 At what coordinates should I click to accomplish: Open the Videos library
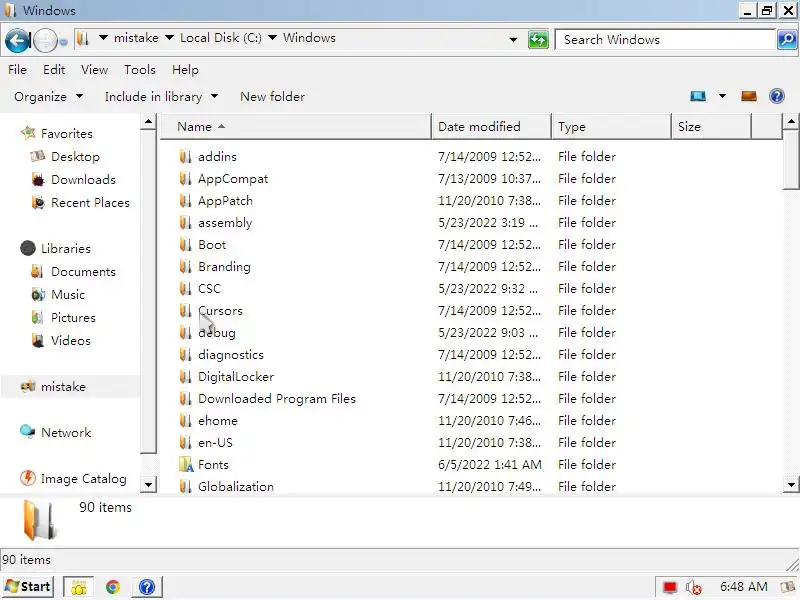tap(70, 340)
